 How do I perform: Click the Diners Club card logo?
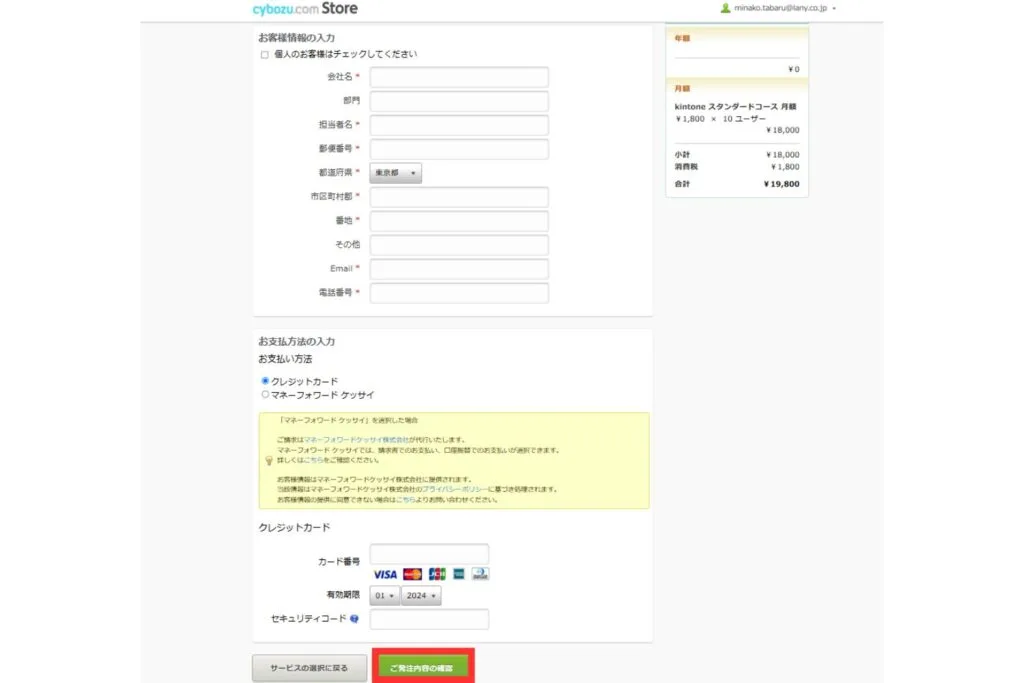(480, 574)
